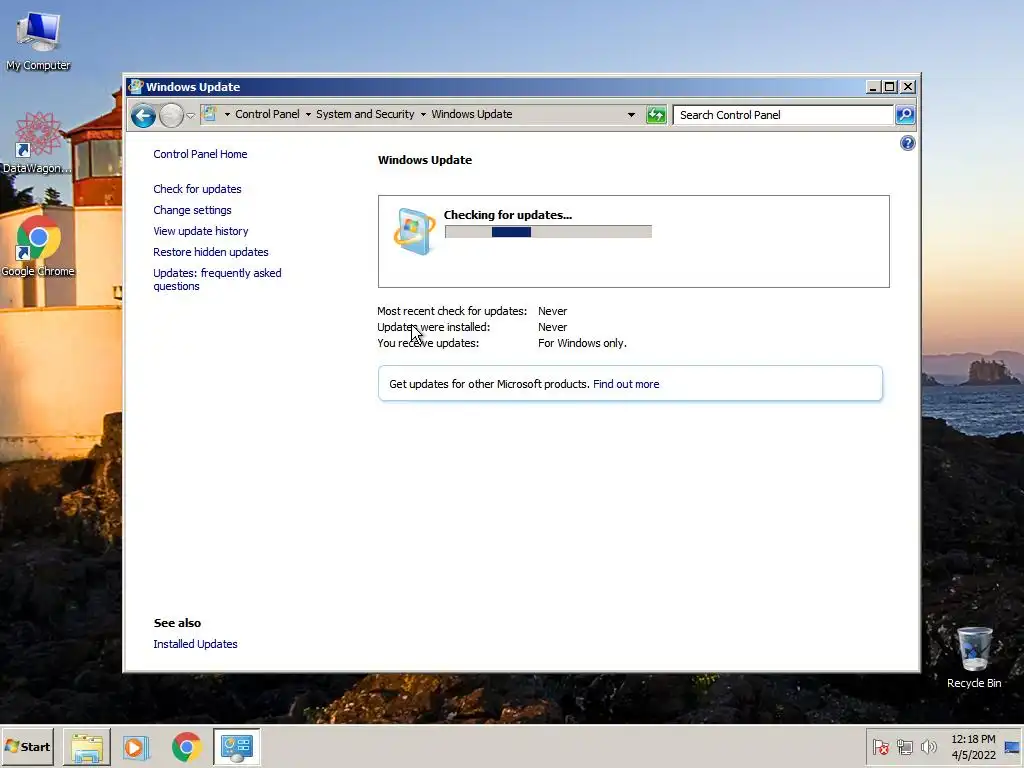Open the address bar history dropdown
Viewport: 1024px width, 768px height.
point(631,115)
